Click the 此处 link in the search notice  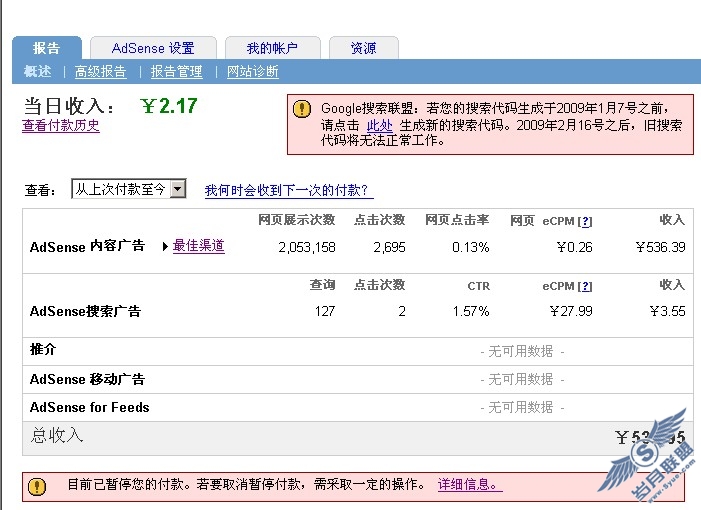pos(379,125)
